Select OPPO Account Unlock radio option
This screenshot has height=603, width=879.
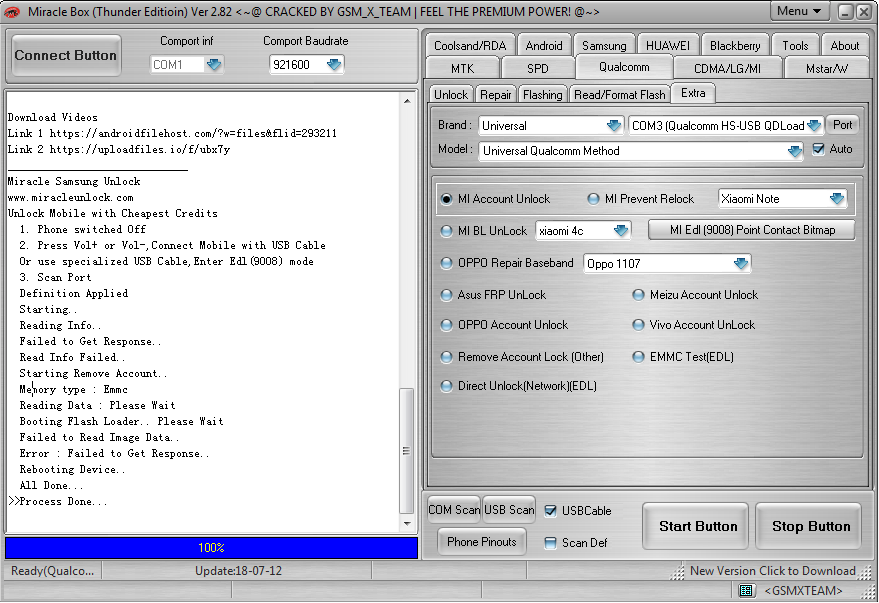[x=446, y=325]
